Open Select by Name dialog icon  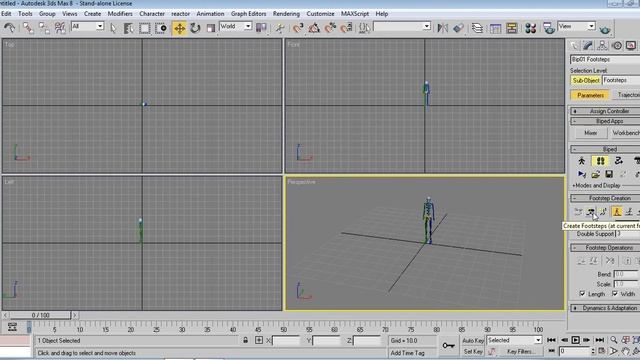click(x=128, y=28)
